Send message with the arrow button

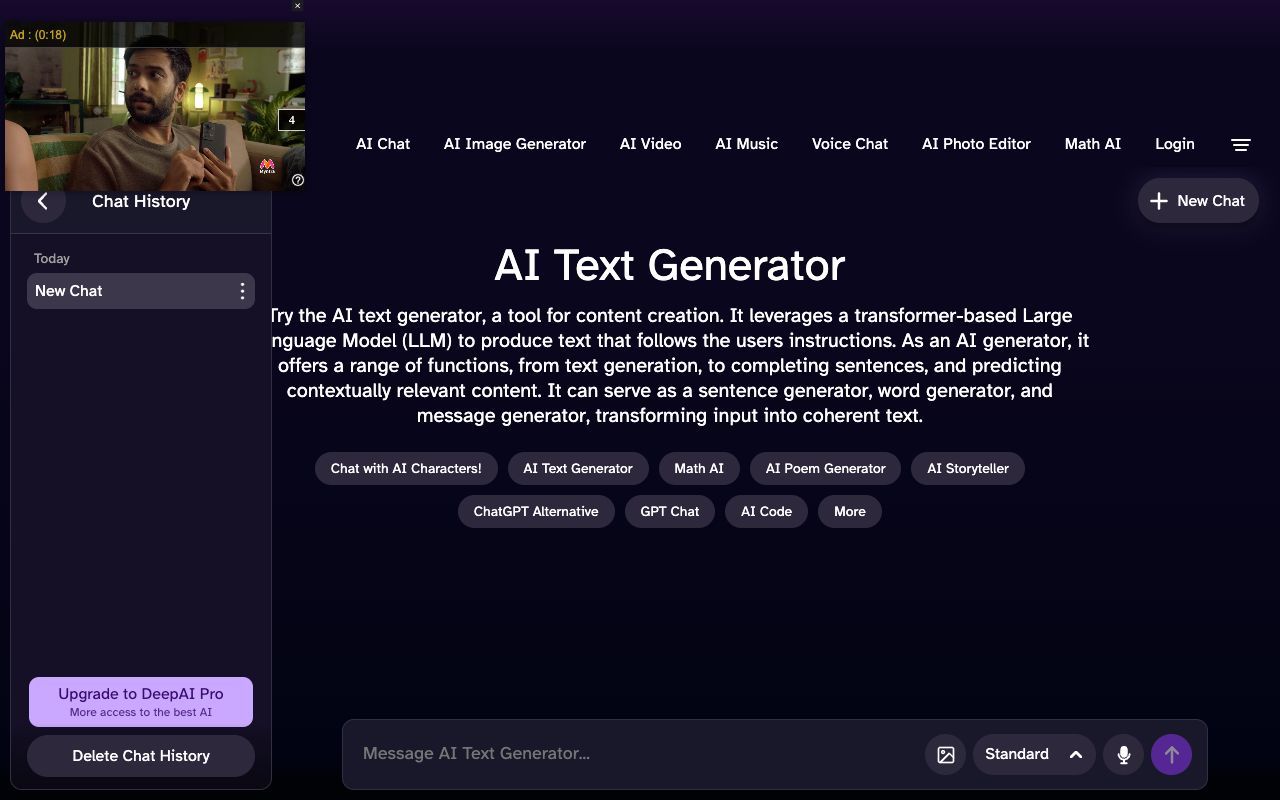coord(1172,755)
